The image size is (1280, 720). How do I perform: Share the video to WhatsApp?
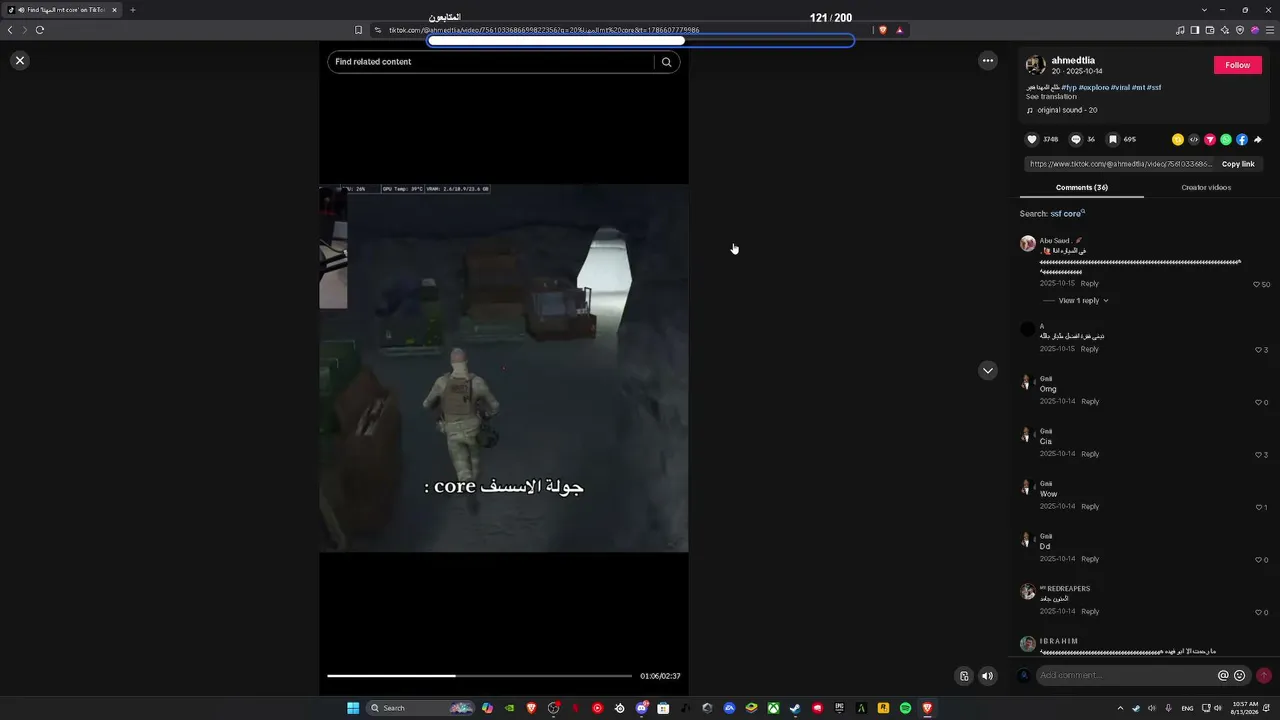click(x=1226, y=140)
